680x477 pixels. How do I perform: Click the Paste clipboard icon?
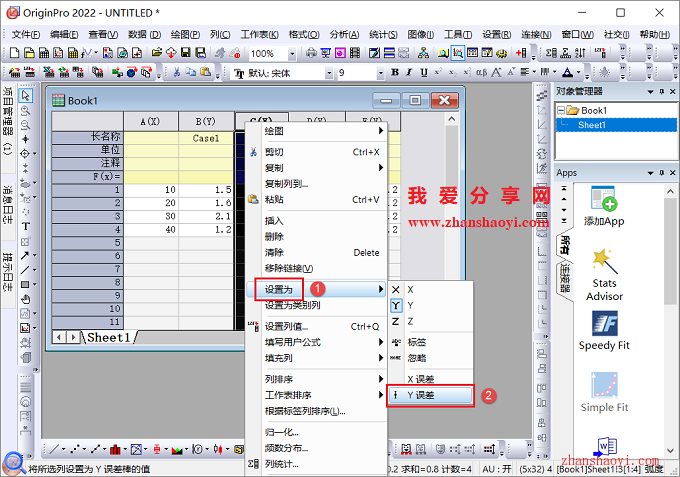coord(206,72)
